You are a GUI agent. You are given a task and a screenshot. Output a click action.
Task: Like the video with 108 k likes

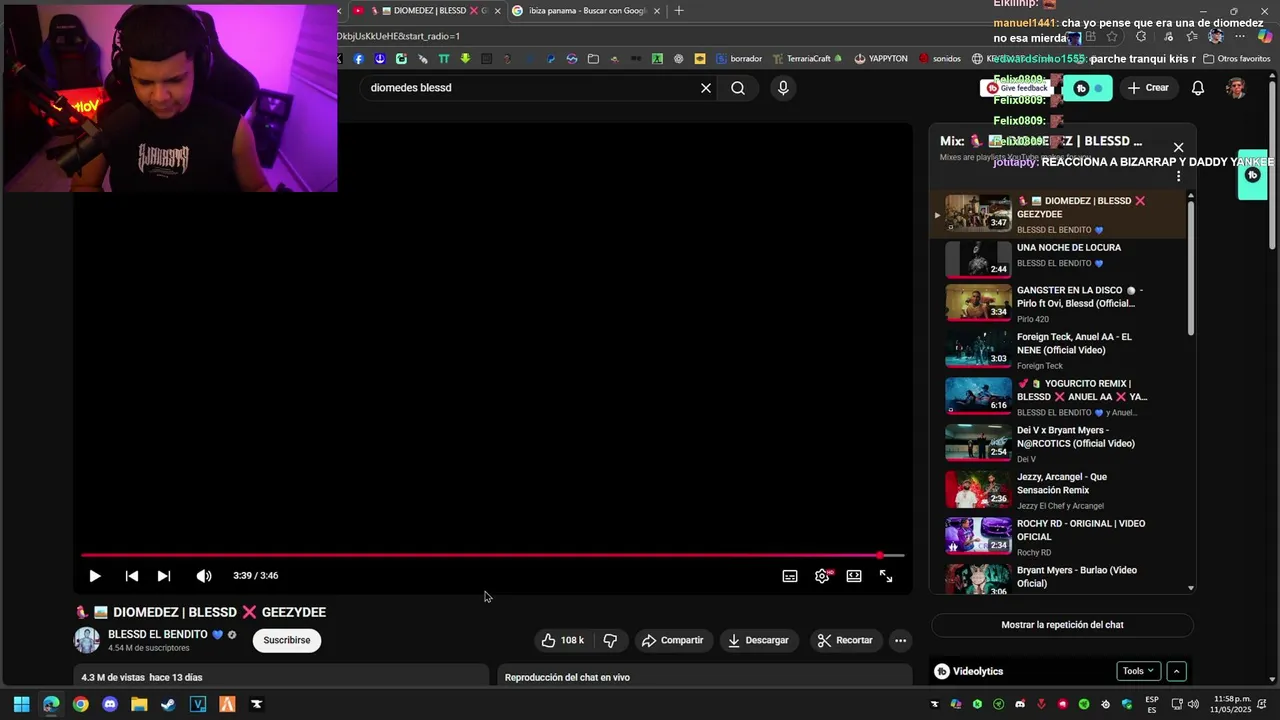(563, 640)
